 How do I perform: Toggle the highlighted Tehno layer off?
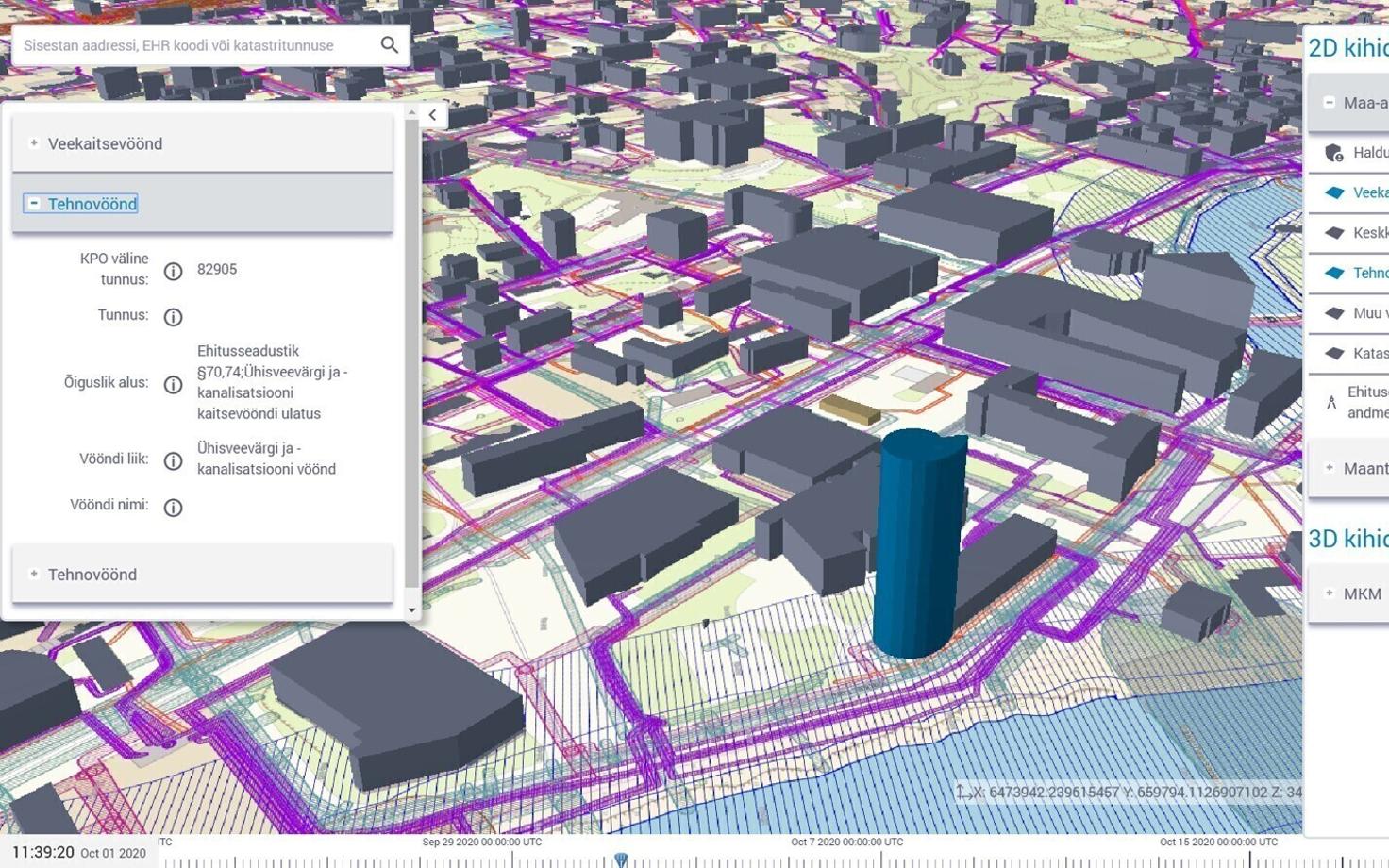point(1334,273)
